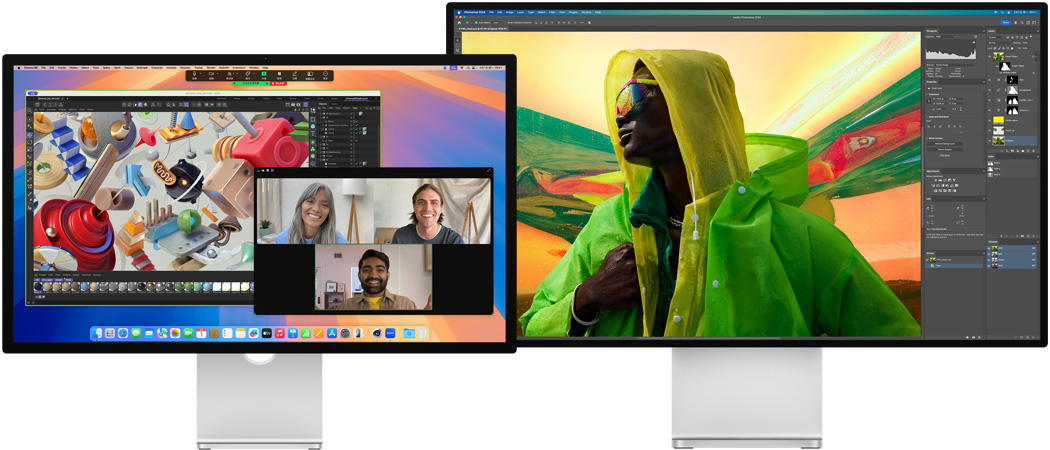Image resolution: width=1050 pixels, height=450 pixels.
Task: Open the Trash in the Dock
Action: tap(423, 333)
